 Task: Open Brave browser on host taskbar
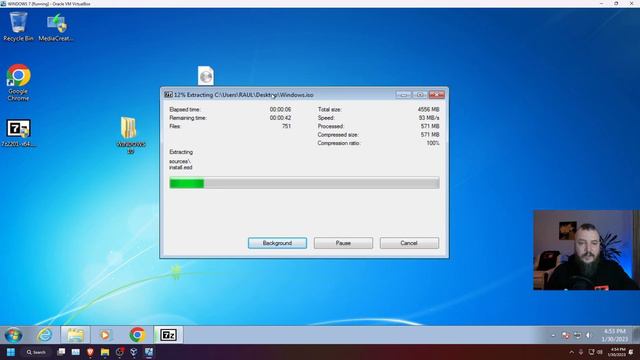click(x=90, y=352)
